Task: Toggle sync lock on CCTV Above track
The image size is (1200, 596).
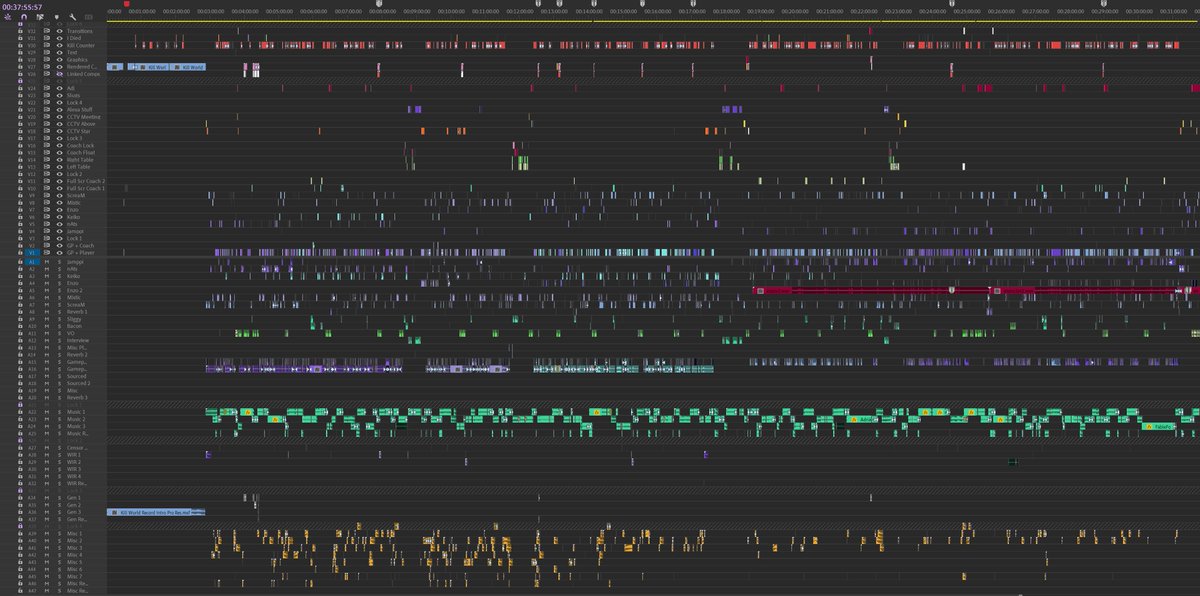Action: 46,124
